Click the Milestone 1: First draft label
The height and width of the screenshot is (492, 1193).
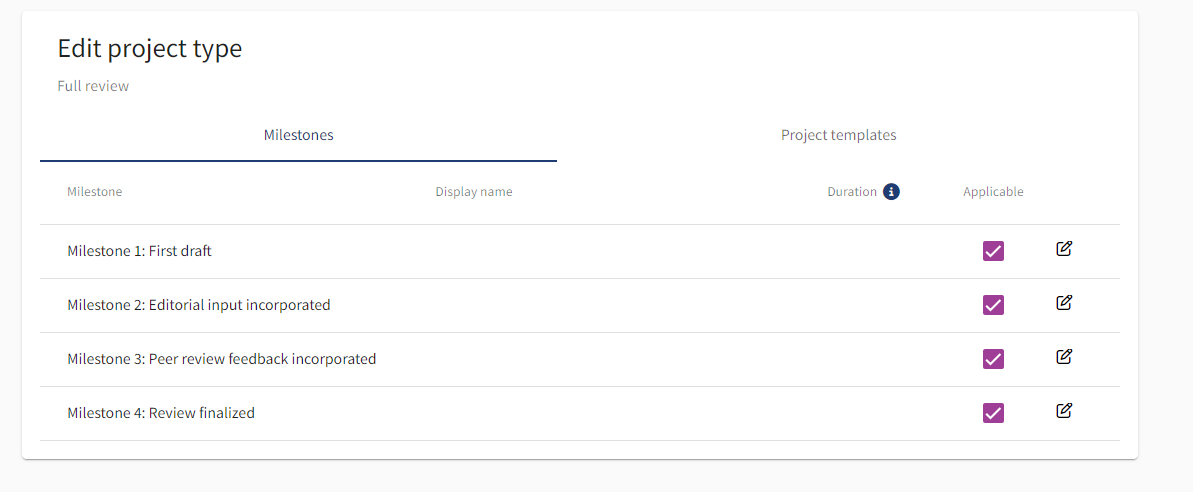pos(139,251)
